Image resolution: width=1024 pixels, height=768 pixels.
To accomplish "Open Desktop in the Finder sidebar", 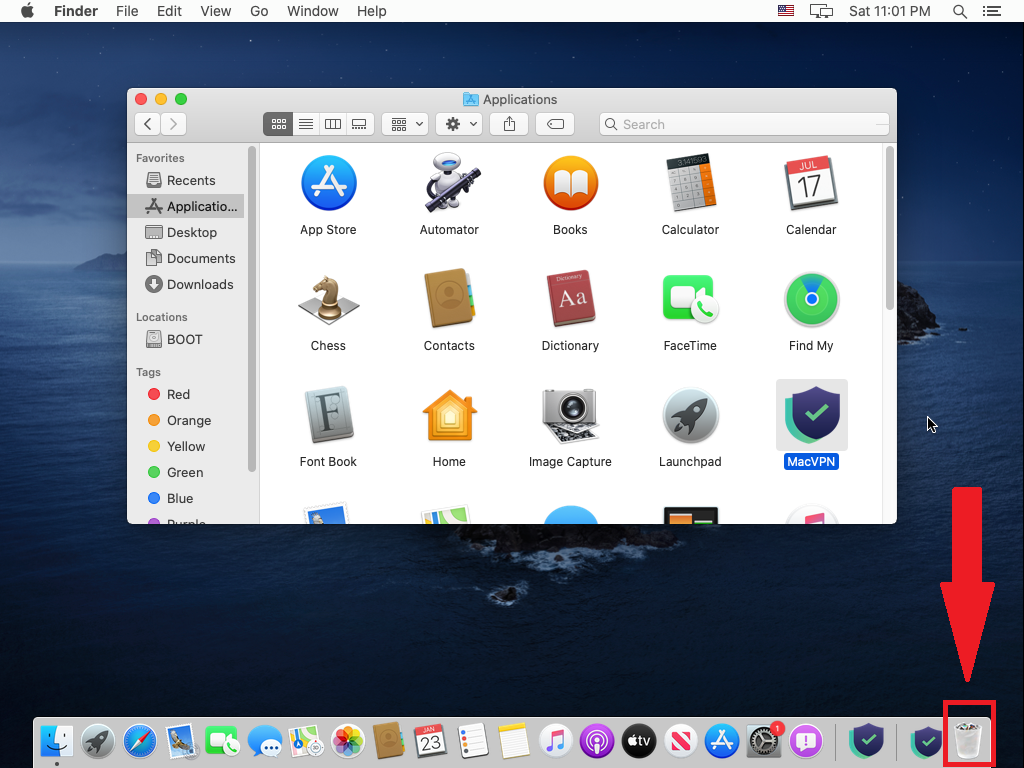I will [185, 232].
